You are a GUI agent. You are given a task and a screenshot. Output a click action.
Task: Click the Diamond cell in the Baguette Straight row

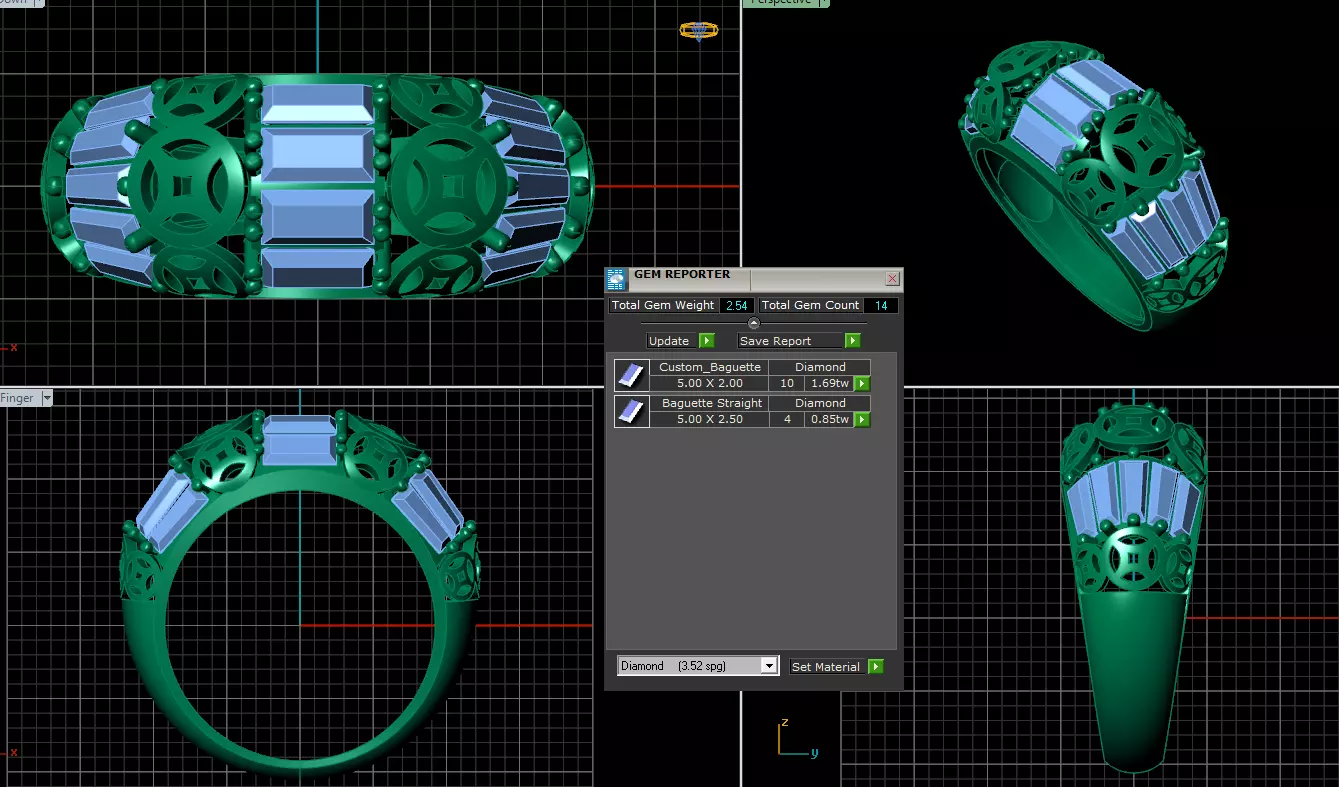tap(820, 403)
